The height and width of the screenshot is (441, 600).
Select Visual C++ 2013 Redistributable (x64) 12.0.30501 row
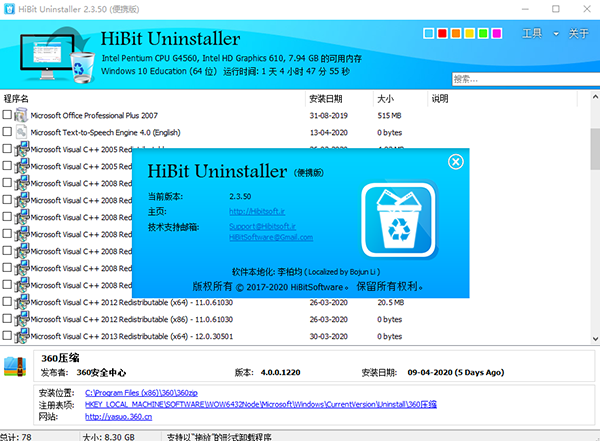[x=295, y=336]
